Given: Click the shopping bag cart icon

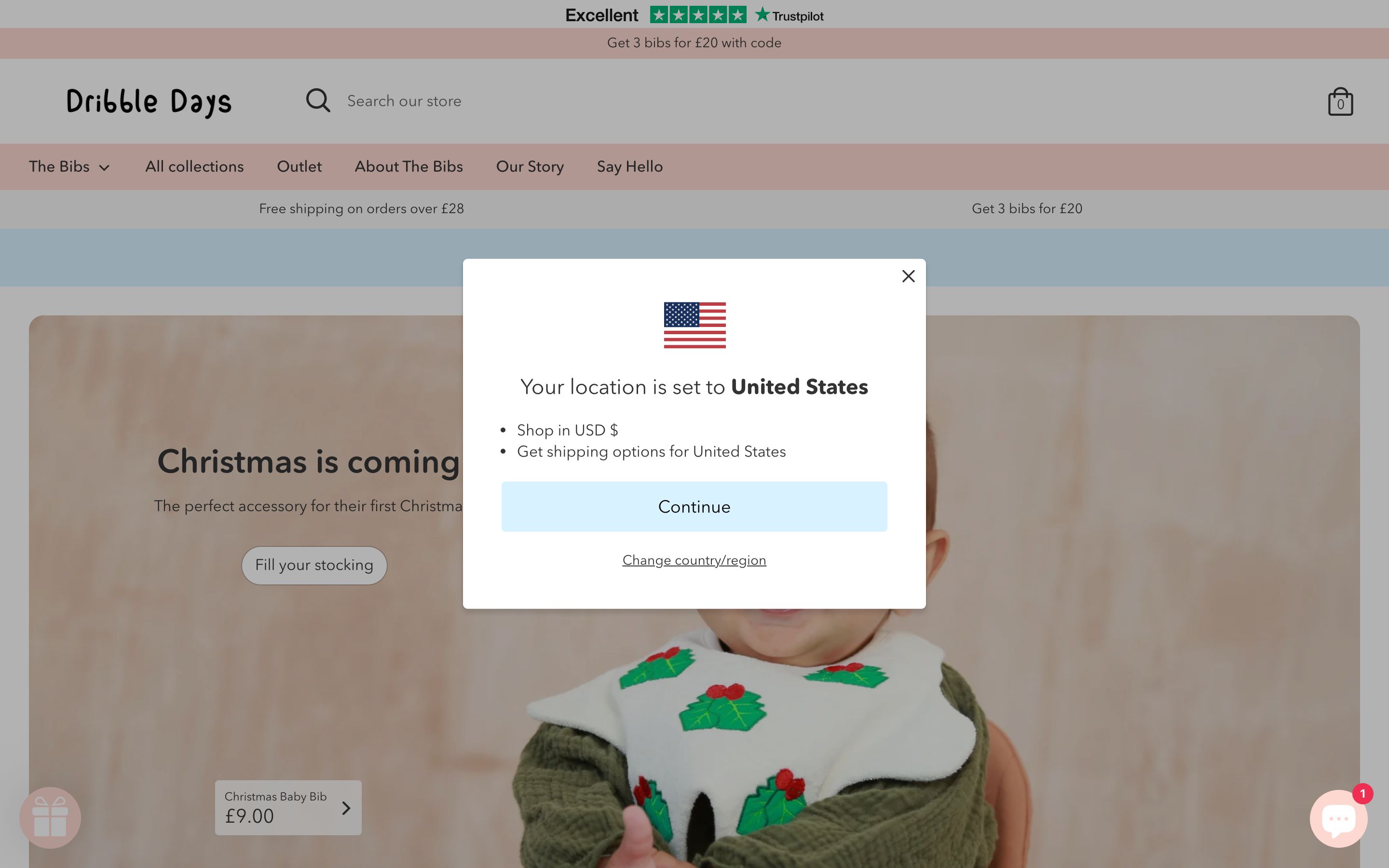Looking at the screenshot, I should click(1340, 101).
